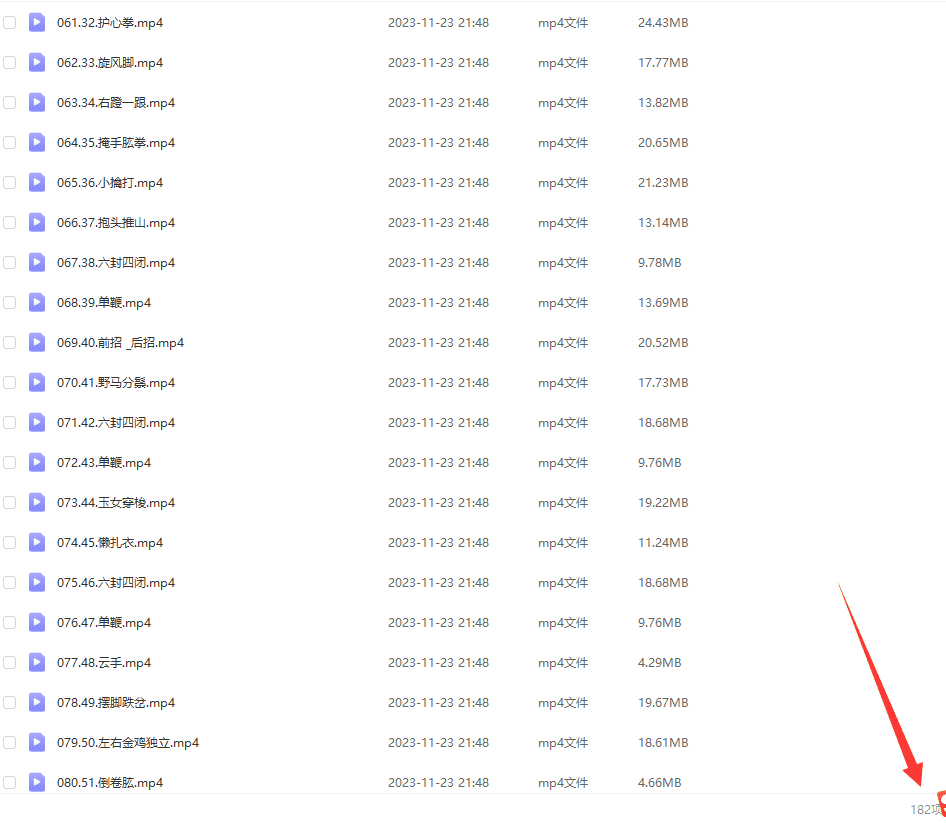
Task: Tick the checkbox for 062.33.旋风脚.mp4
Action: coord(10,62)
